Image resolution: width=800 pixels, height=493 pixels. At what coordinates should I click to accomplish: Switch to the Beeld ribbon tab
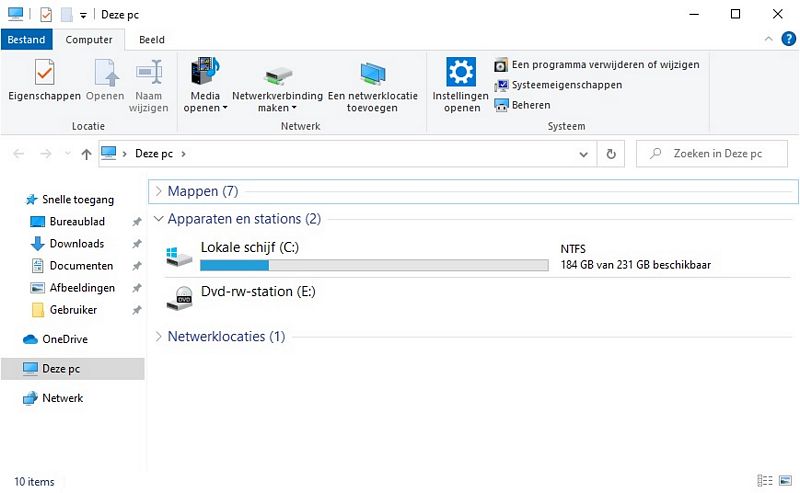(152, 40)
